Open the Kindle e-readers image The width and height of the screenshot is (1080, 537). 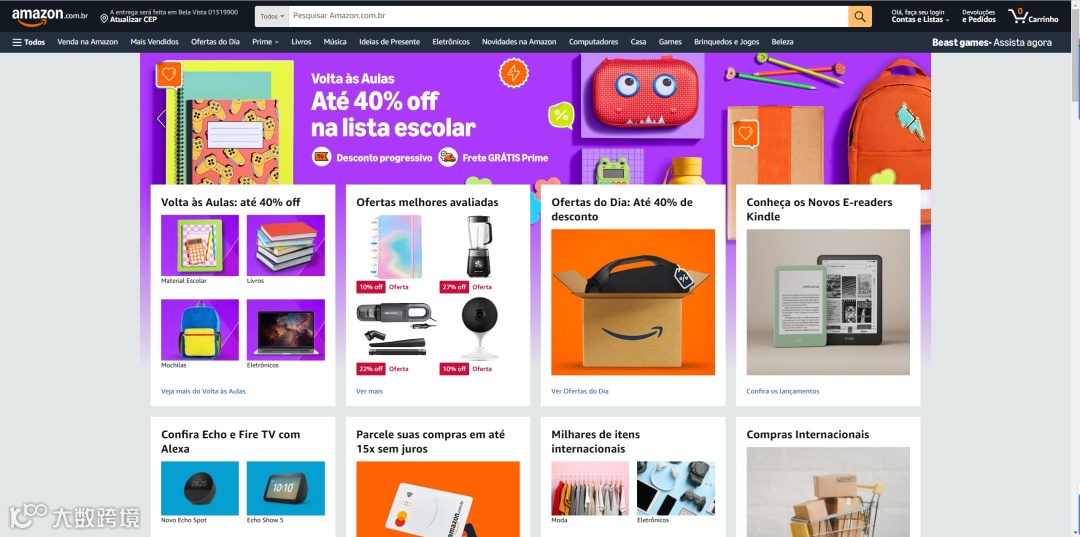pos(828,302)
